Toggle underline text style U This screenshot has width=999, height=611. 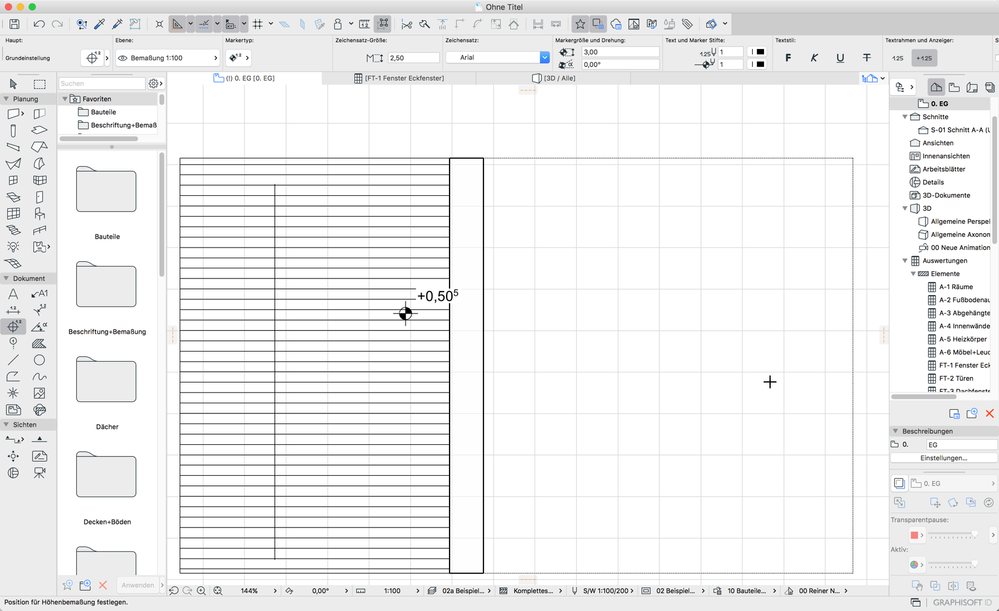(x=840, y=58)
